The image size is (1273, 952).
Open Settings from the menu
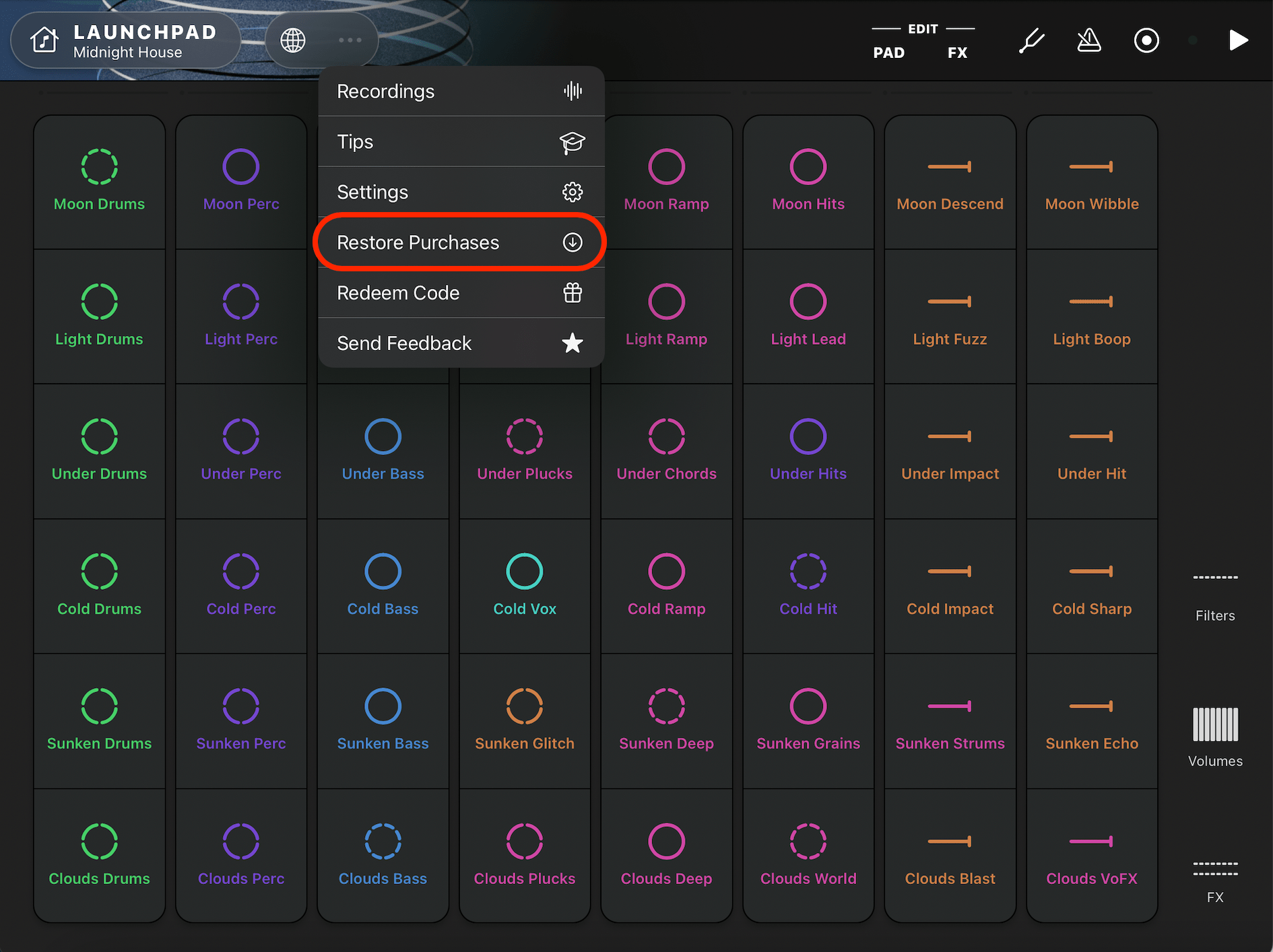461,192
